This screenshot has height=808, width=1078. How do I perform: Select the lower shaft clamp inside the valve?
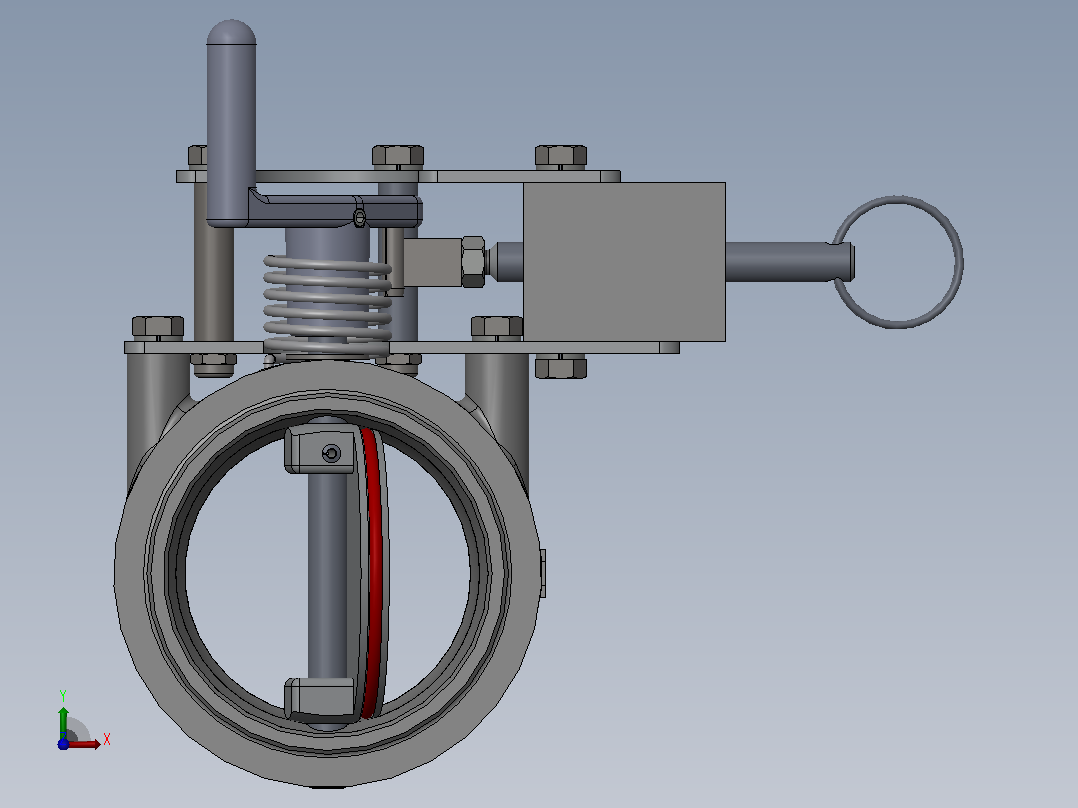(x=320, y=698)
